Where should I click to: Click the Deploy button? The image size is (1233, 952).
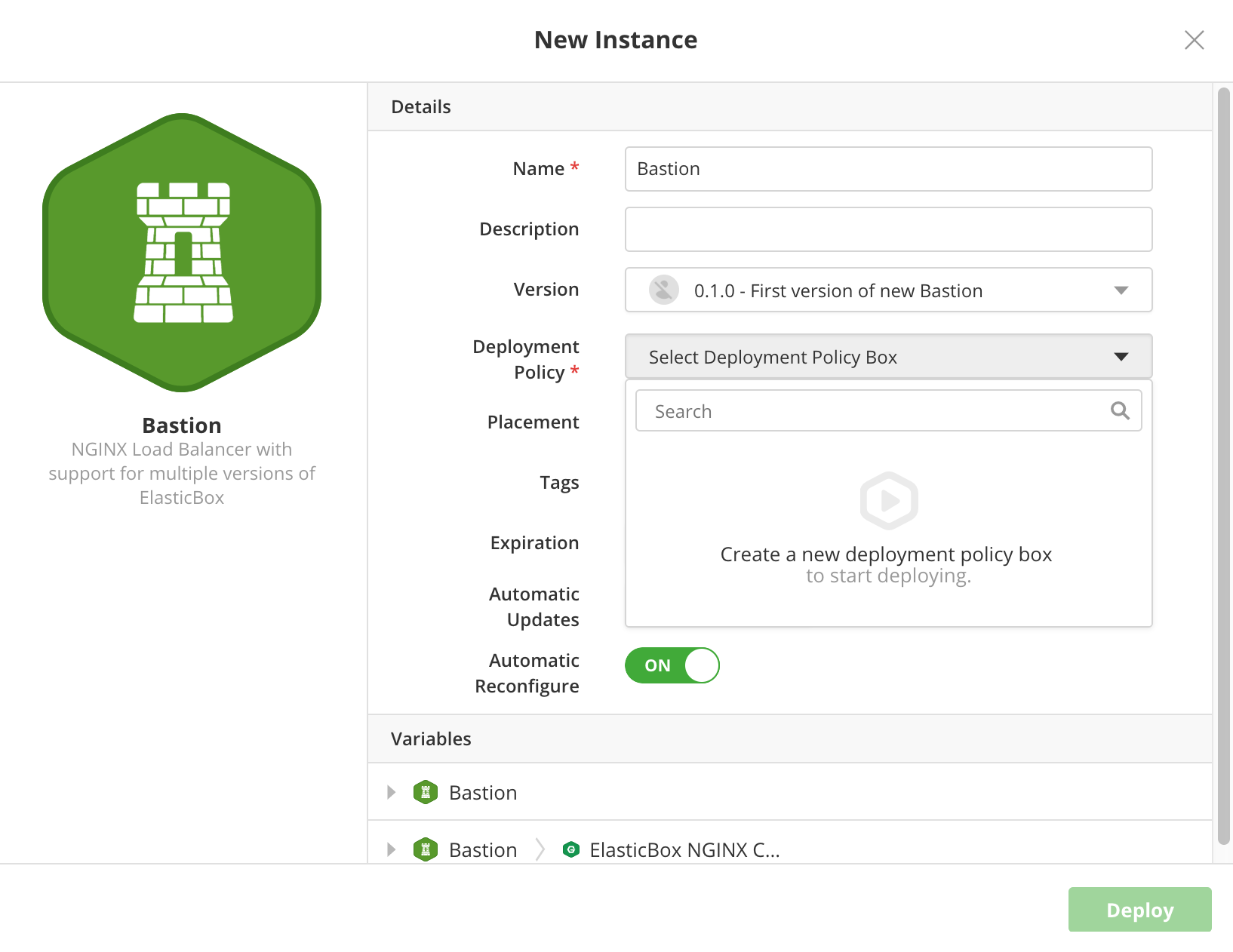point(1139,910)
